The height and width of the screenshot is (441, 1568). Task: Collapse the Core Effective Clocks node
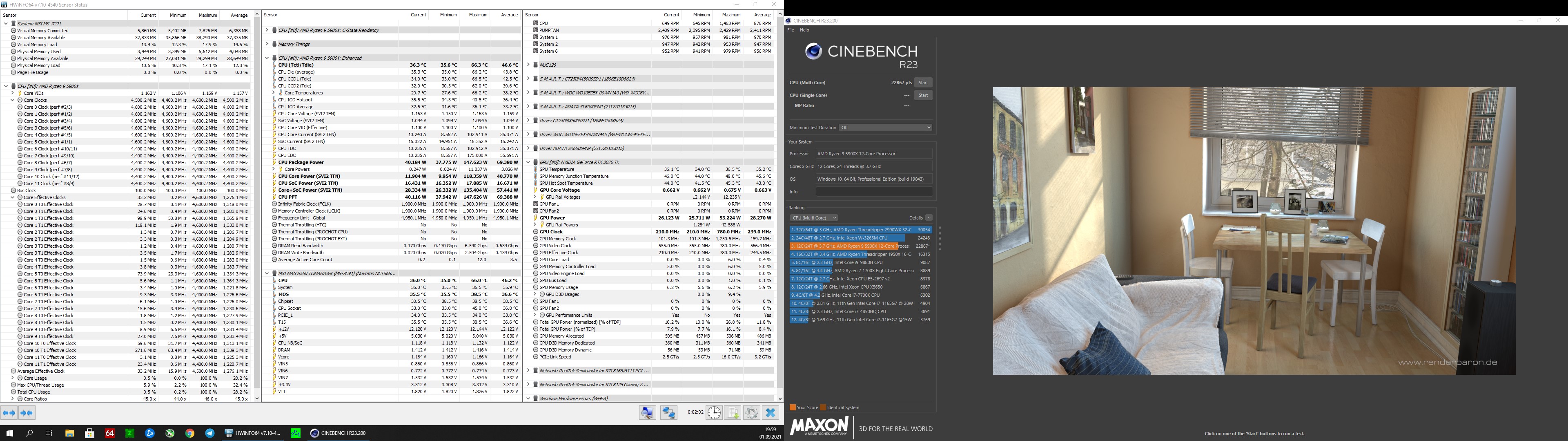tap(12, 197)
